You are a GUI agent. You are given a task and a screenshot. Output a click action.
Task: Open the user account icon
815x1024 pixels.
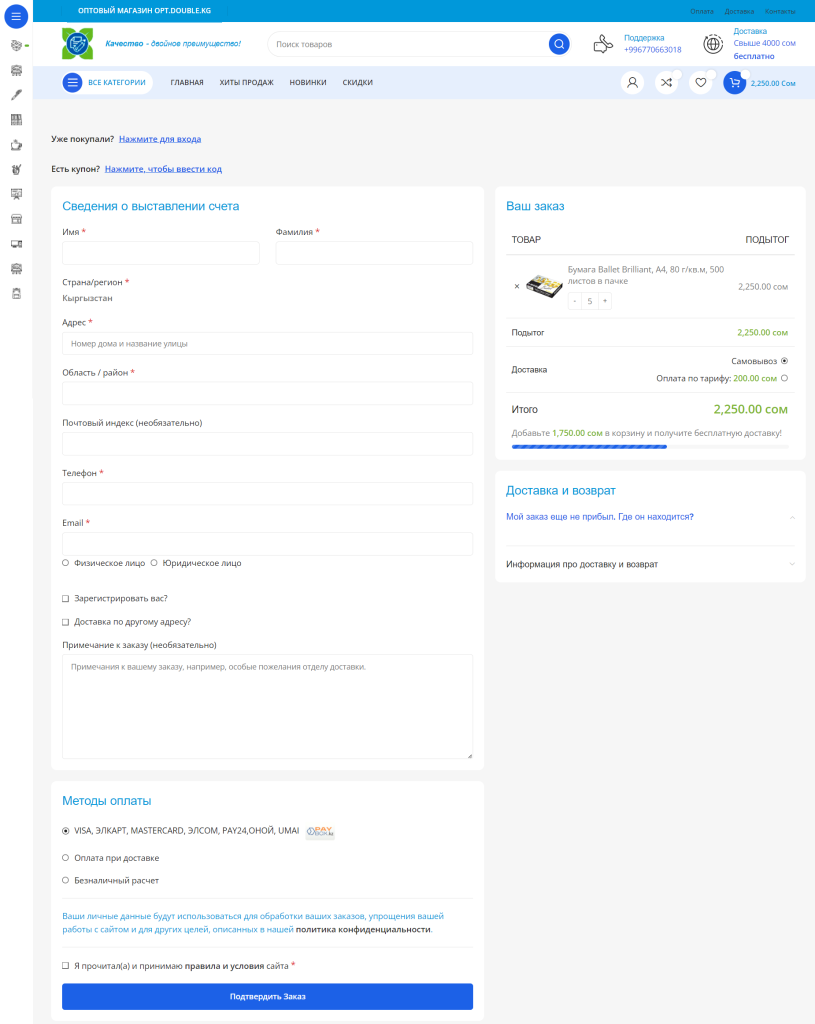pyautogui.click(x=632, y=83)
